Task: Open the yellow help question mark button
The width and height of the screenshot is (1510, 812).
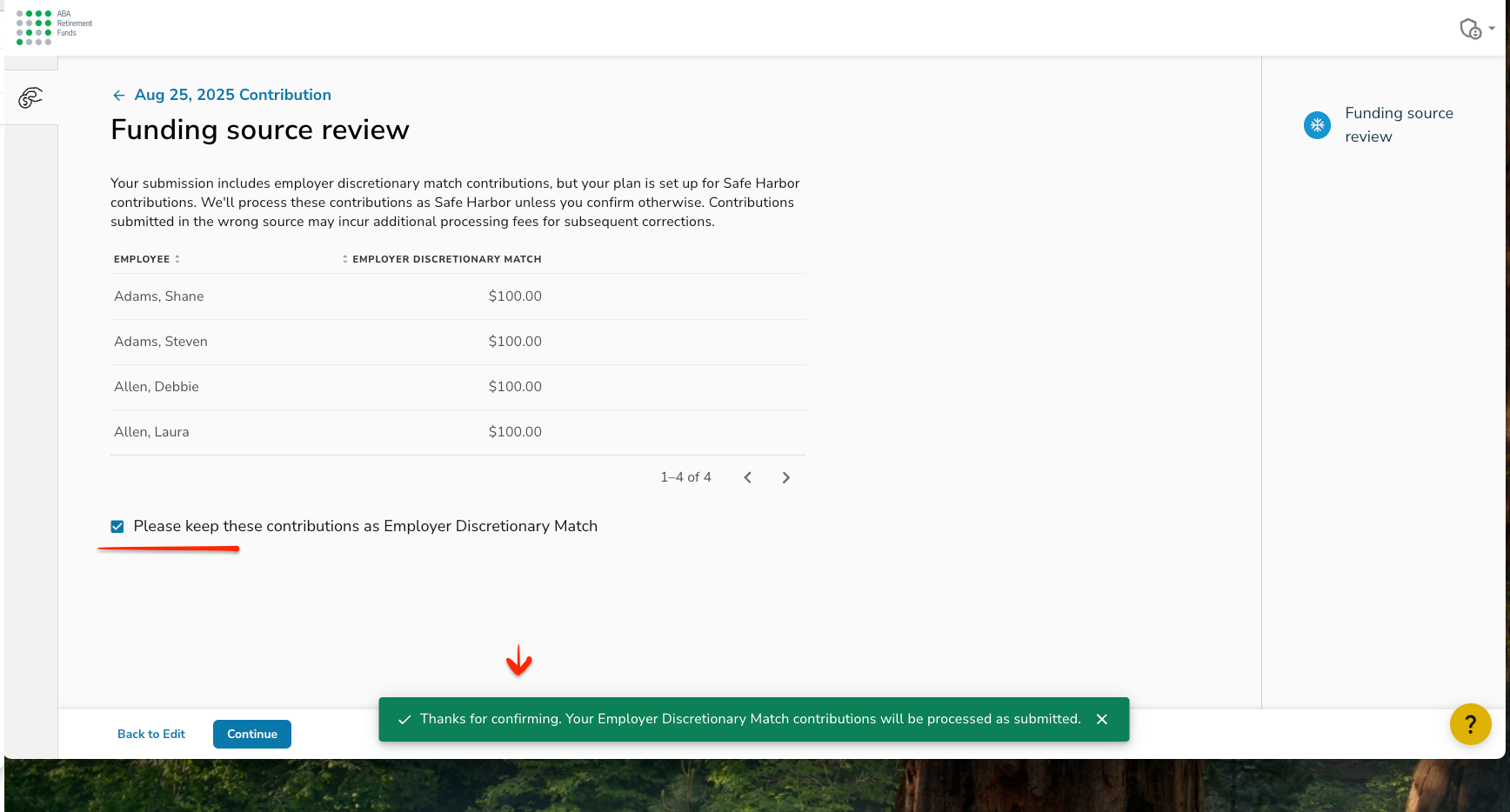Action: tap(1471, 724)
